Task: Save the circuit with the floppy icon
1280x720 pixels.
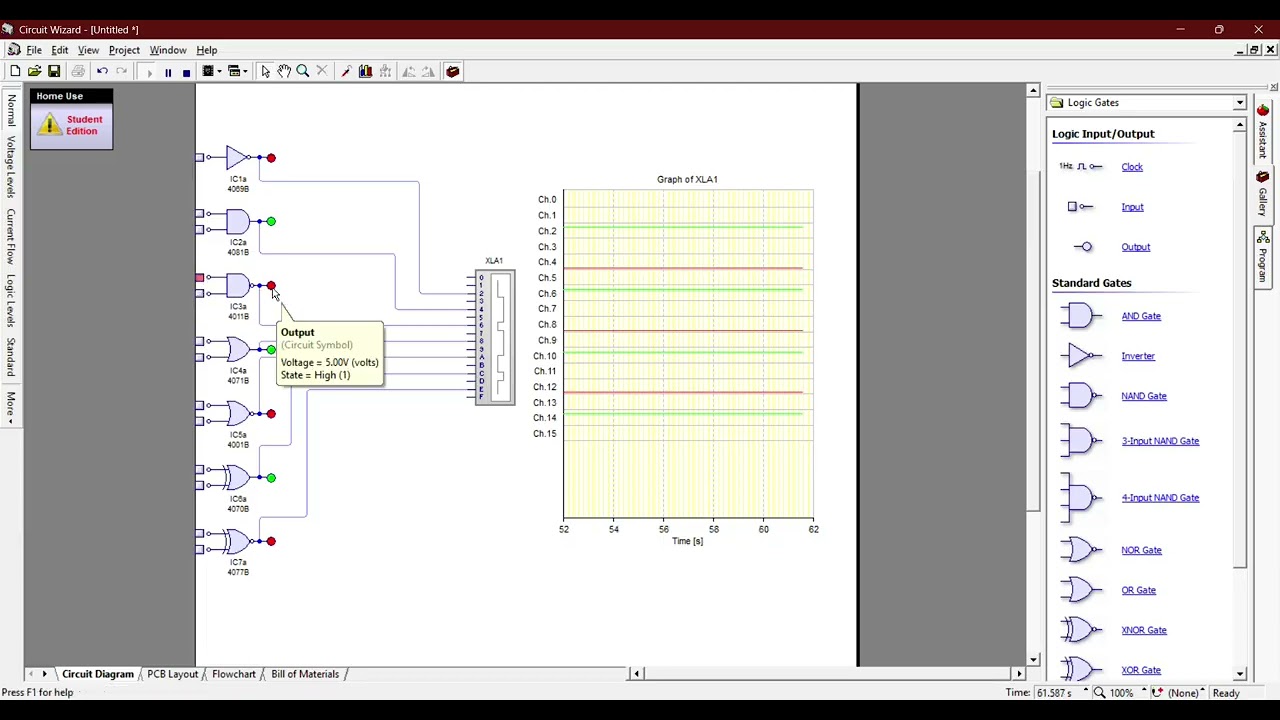Action: (x=54, y=71)
